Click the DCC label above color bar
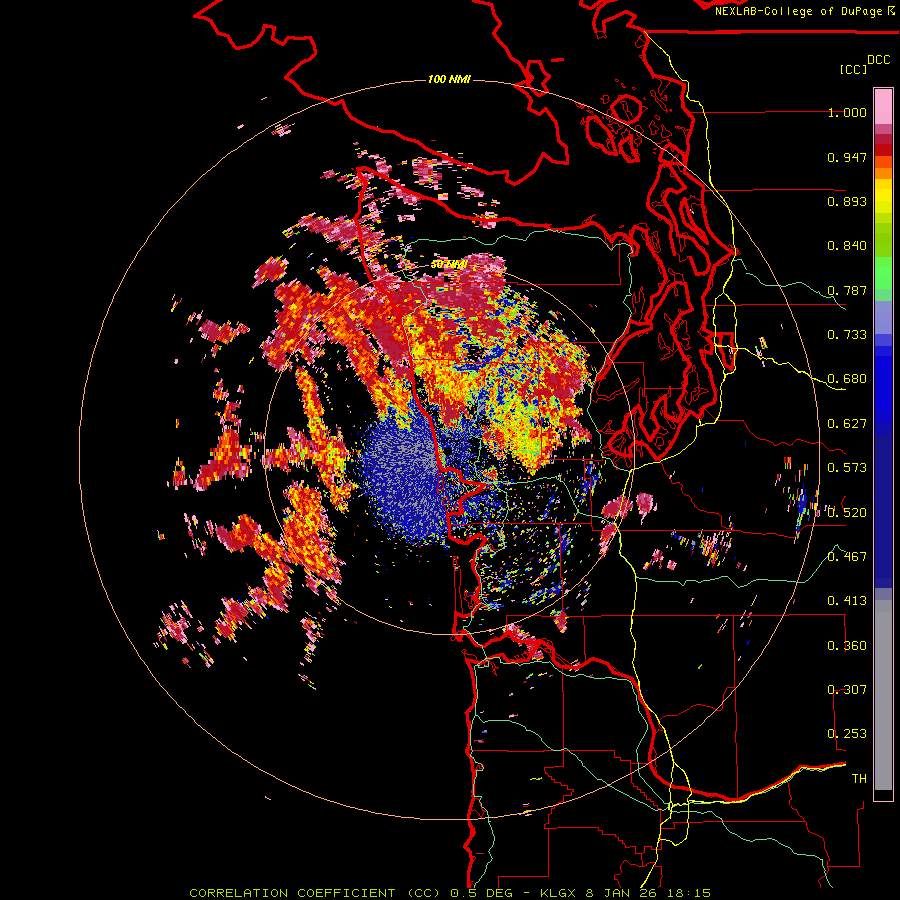The image size is (900, 900). pyautogui.click(x=879, y=60)
